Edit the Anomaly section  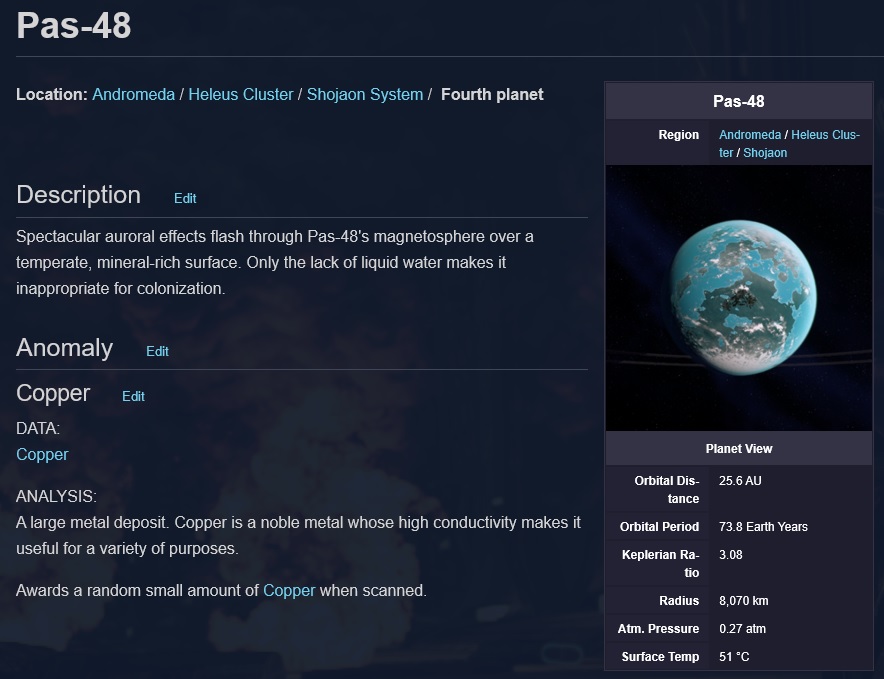[x=157, y=351]
